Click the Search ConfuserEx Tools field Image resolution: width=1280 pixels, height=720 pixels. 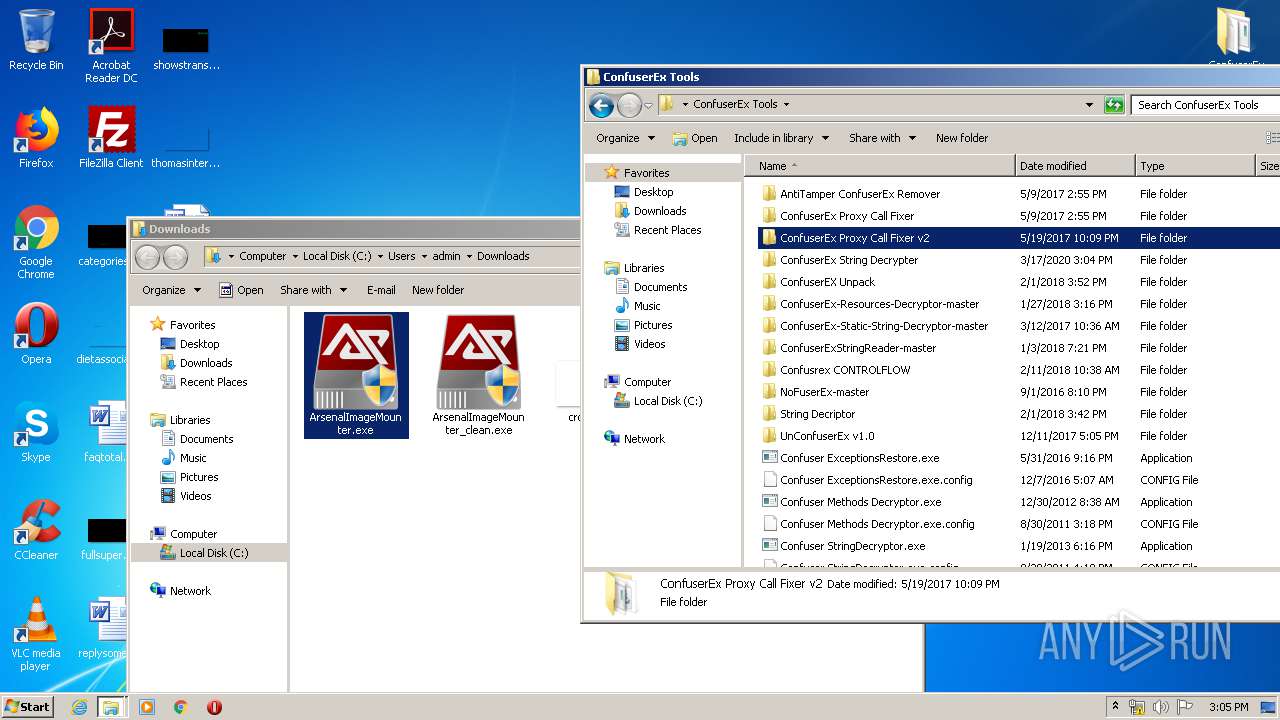tap(1206, 104)
